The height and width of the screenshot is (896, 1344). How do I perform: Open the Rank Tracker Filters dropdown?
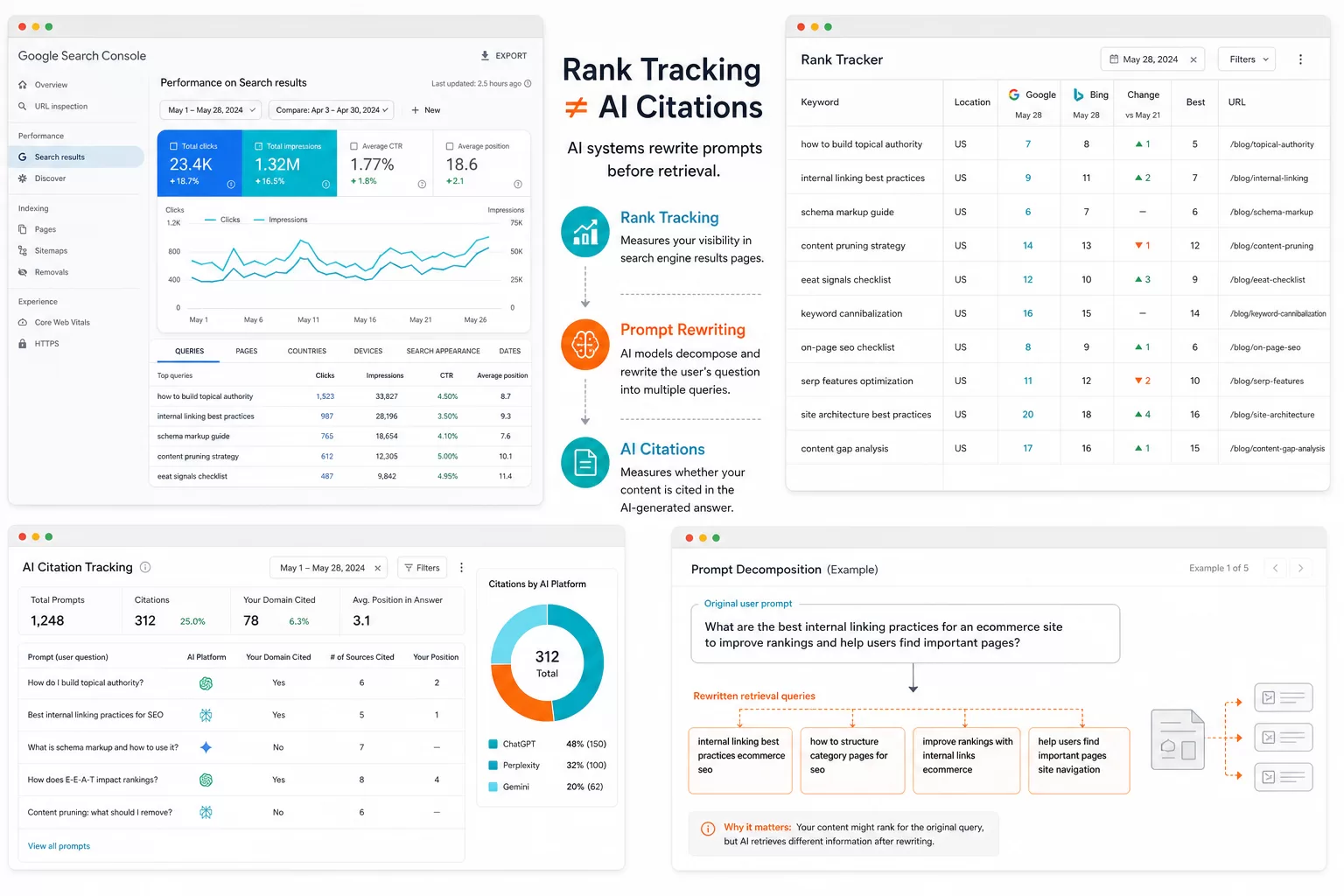pyautogui.click(x=1248, y=59)
